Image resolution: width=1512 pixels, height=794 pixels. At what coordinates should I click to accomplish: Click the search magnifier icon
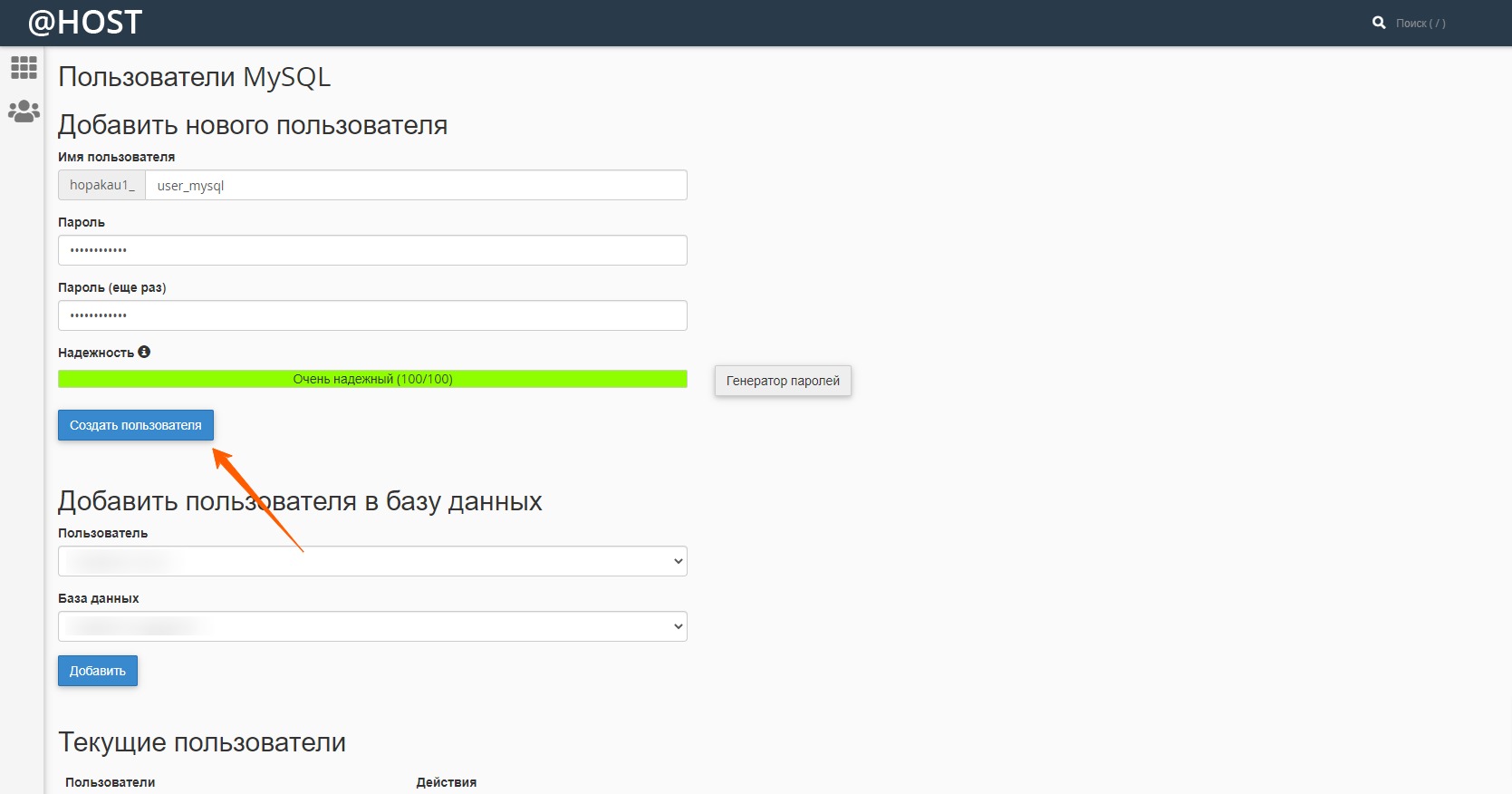pos(1379,23)
